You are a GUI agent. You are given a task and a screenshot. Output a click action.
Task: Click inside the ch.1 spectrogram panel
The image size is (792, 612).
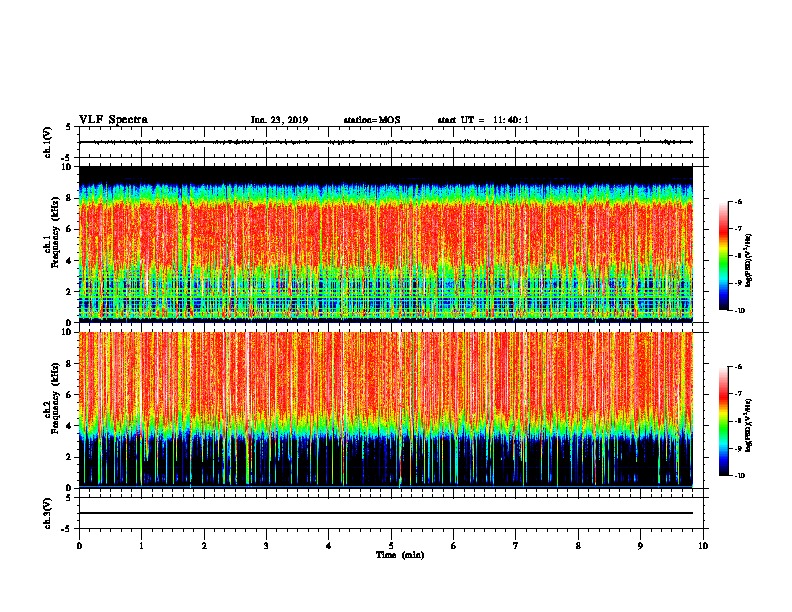(x=386, y=244)
